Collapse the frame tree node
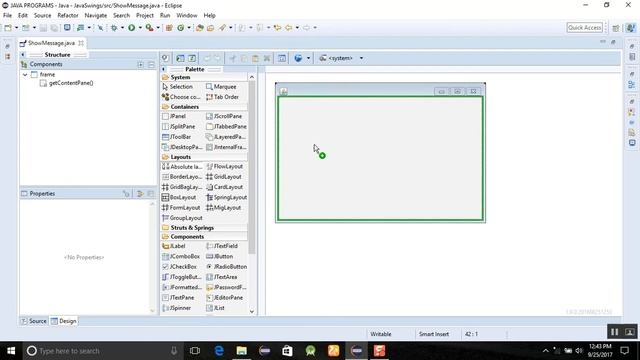 click(x=25, y=75)
